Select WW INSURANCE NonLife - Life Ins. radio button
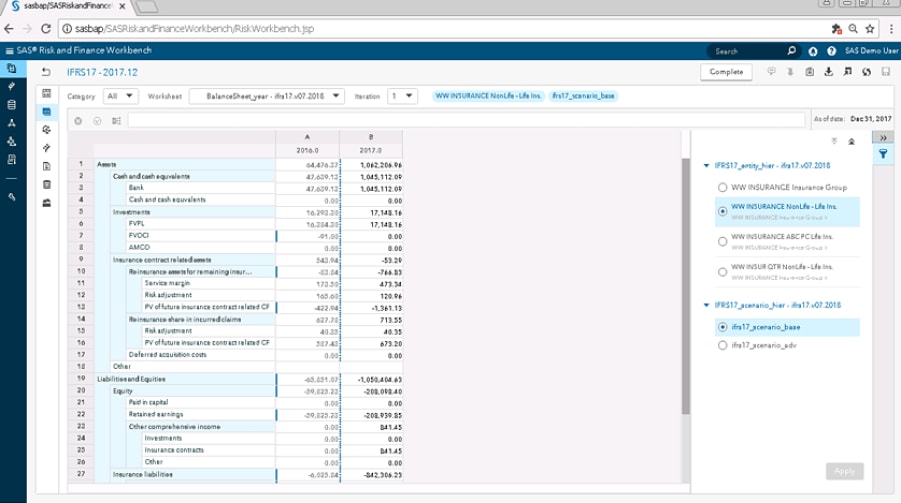901x503 pixels. [722, 212]
